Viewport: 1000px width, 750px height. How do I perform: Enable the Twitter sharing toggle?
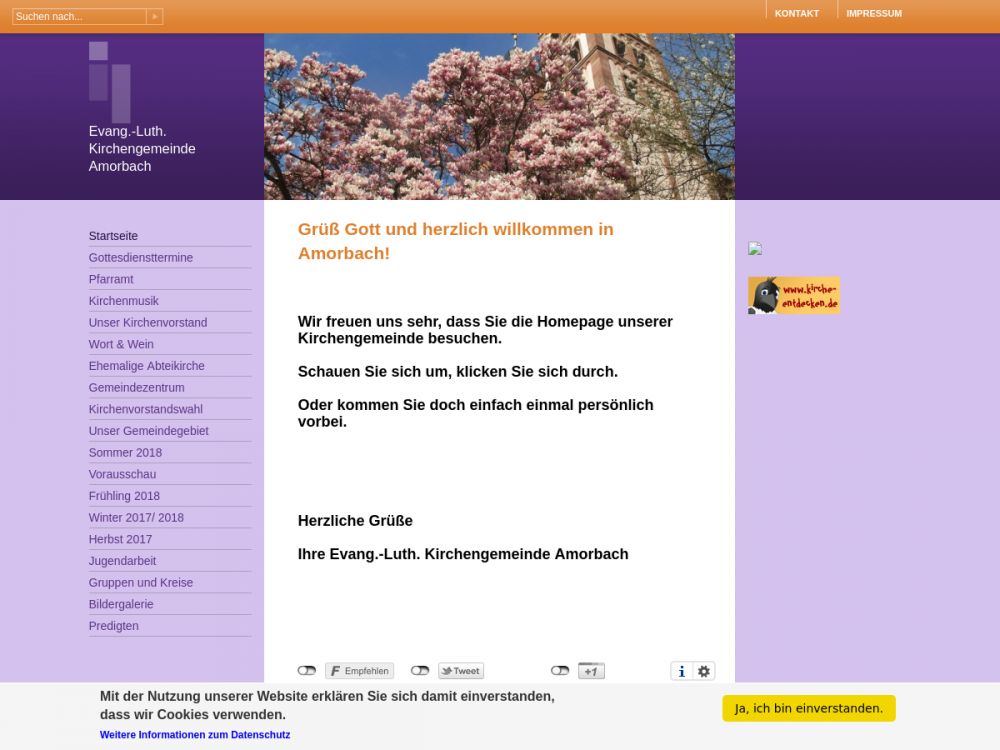coord(420,671)
